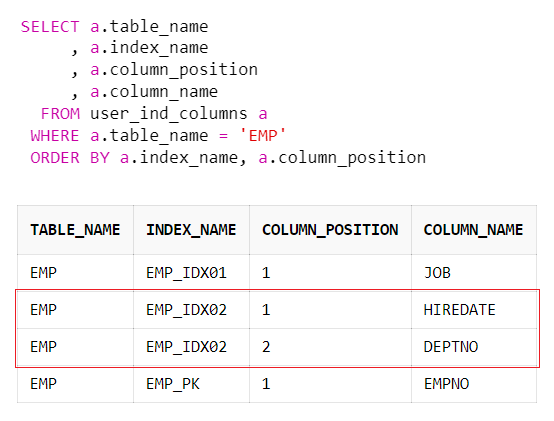The width and height of the screenshot is (554, 421).
Task: Click a.table_name in the WHERE clause
Action: click(x=149, y=136)
